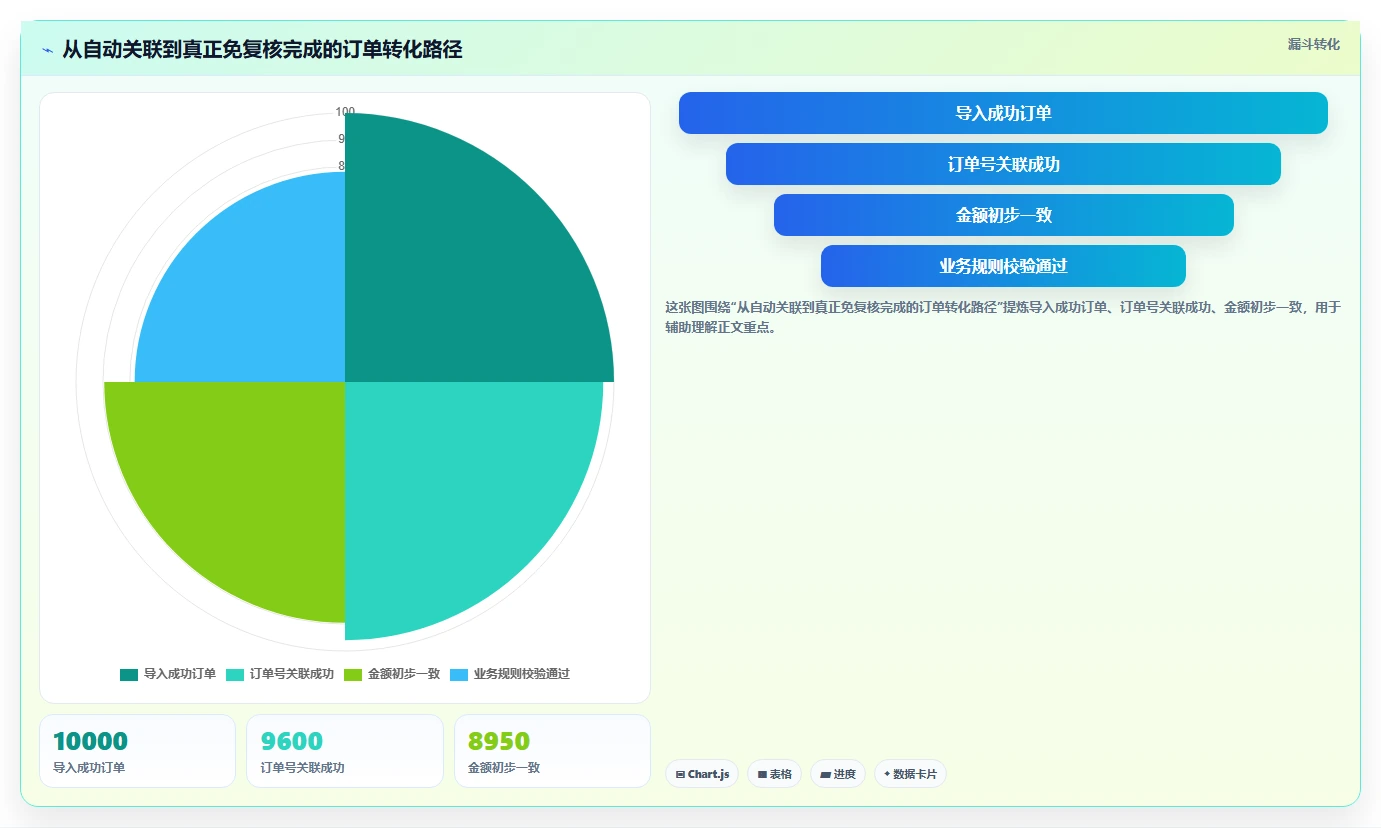Image resolution: width=1381 pixels, height=828 pixels.
Task: Click the 表格 chip
Action: (x=774, y=774)
